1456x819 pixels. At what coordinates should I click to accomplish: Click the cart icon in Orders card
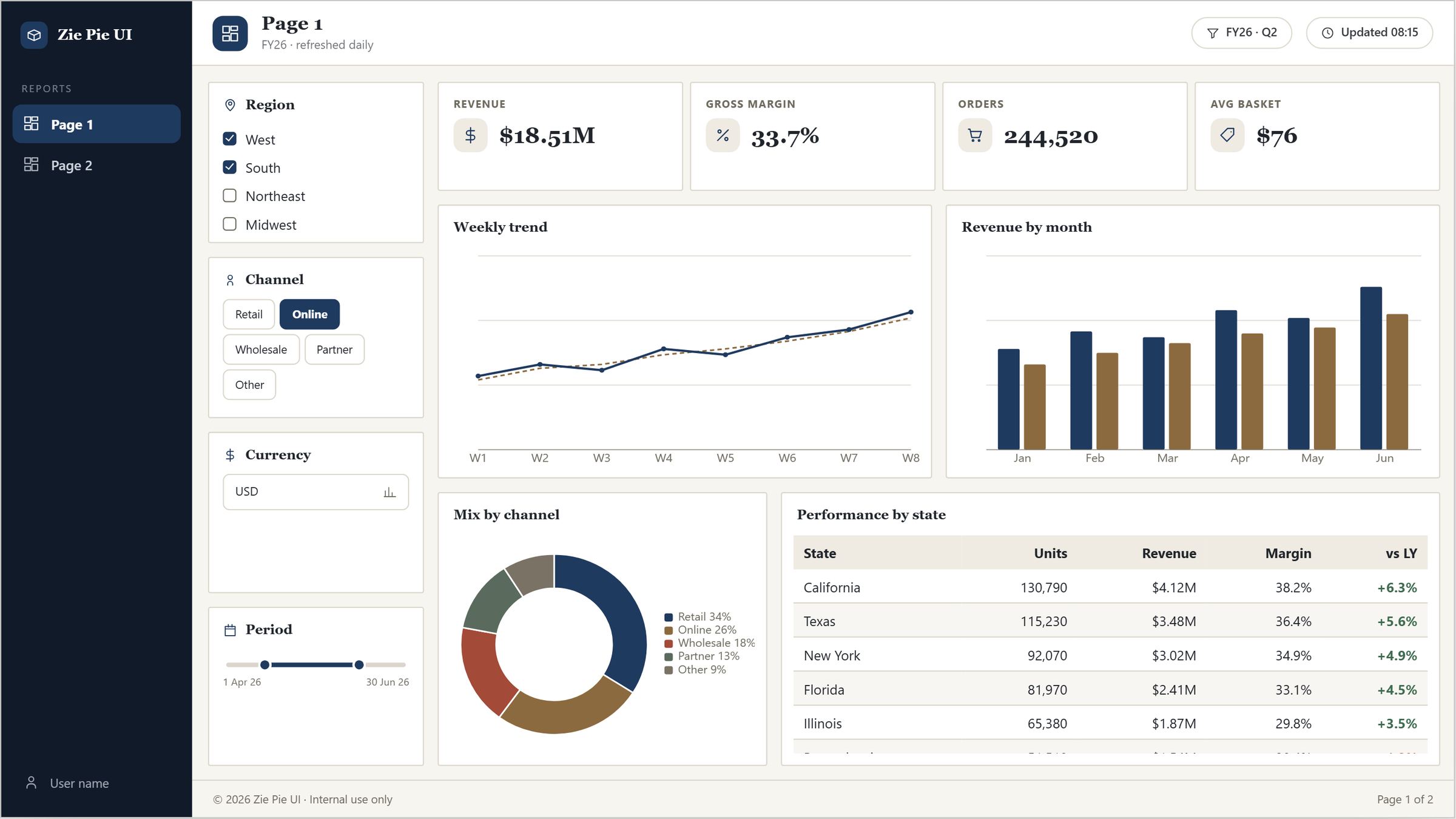[975, 135]
